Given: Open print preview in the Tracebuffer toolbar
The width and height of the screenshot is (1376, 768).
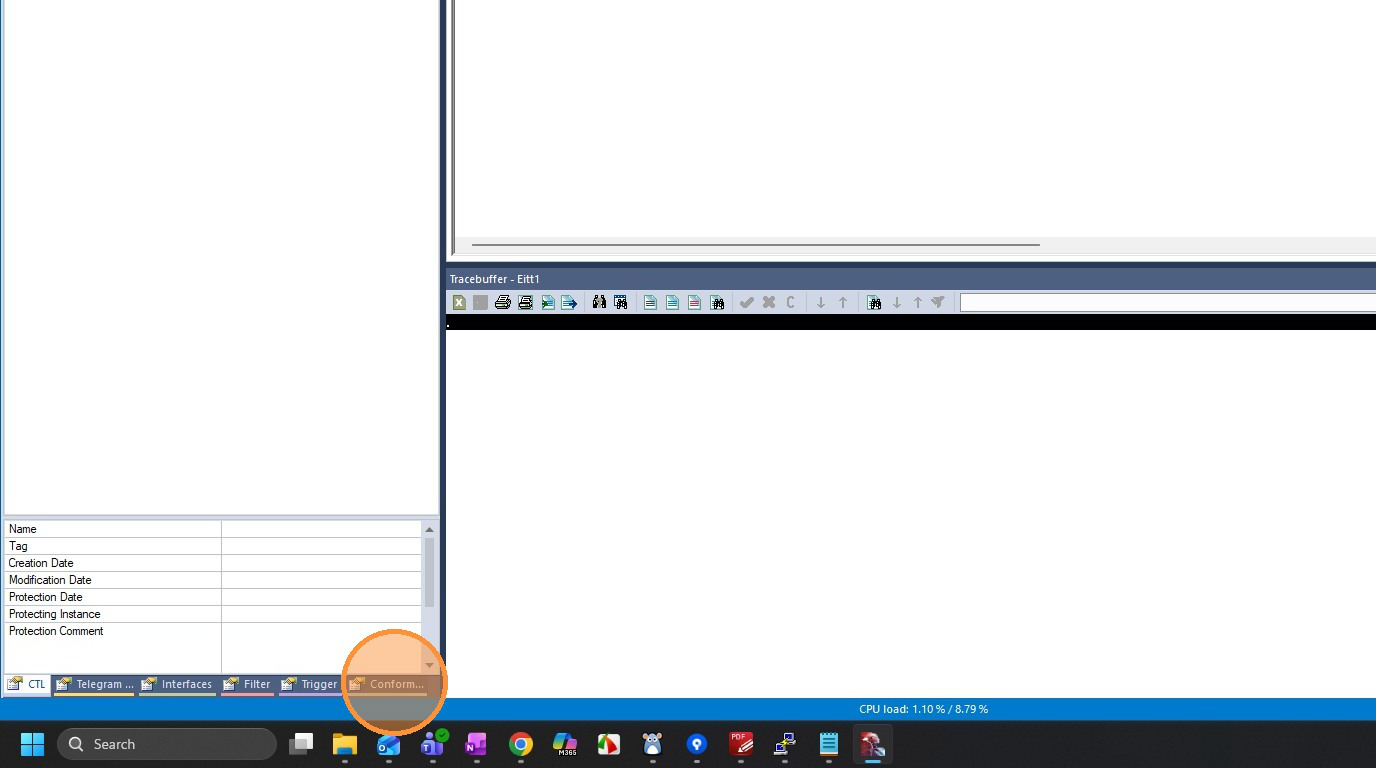Looking at the screenshot, I should click(525, 302).
